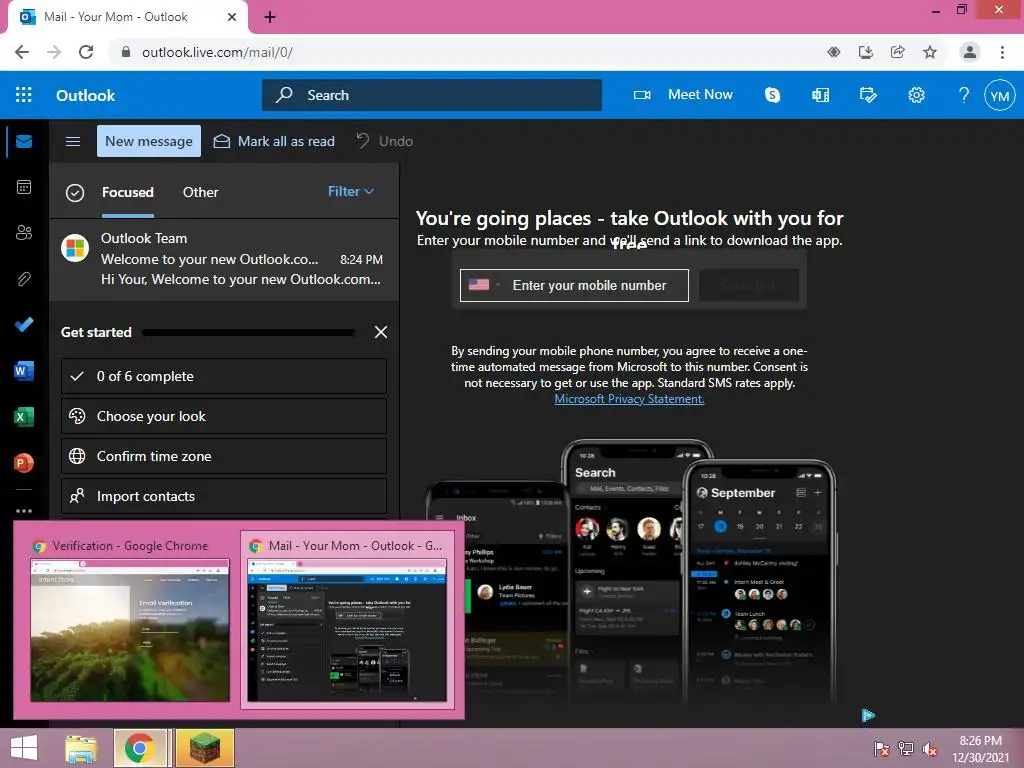1024x768 pixels.
Task: Click the mobile number input field
Action: 574,285
